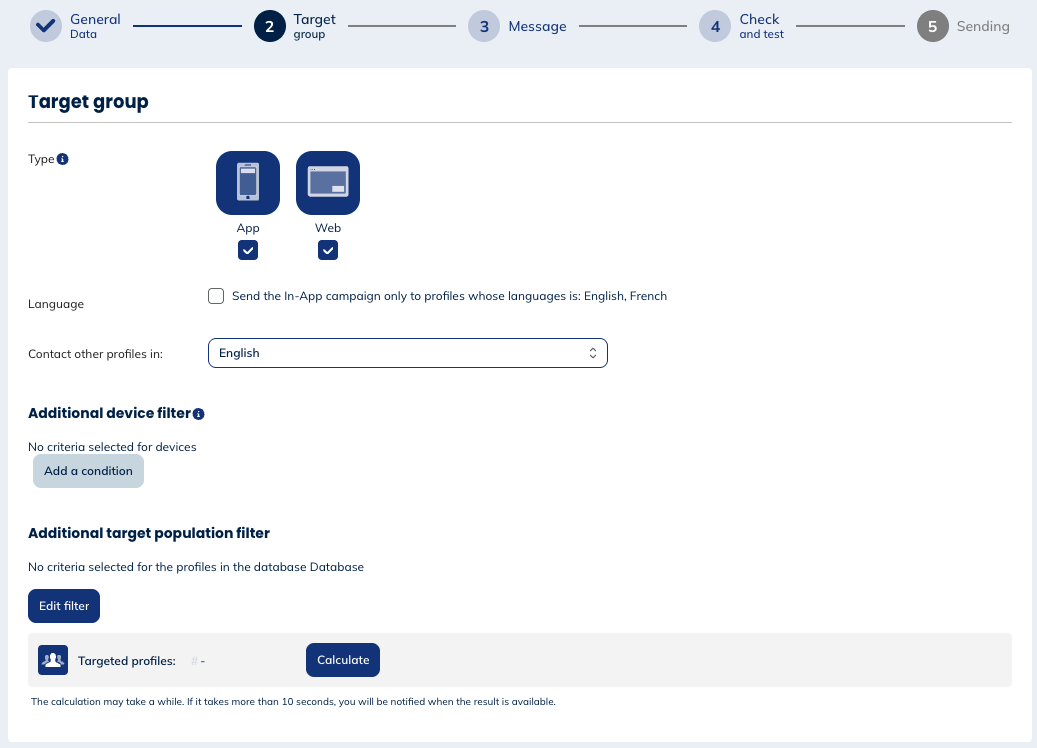Image resolution: width=1037 pixels, height=748 pixels.
Task: Click the Add a condition button
Action: 88,471
